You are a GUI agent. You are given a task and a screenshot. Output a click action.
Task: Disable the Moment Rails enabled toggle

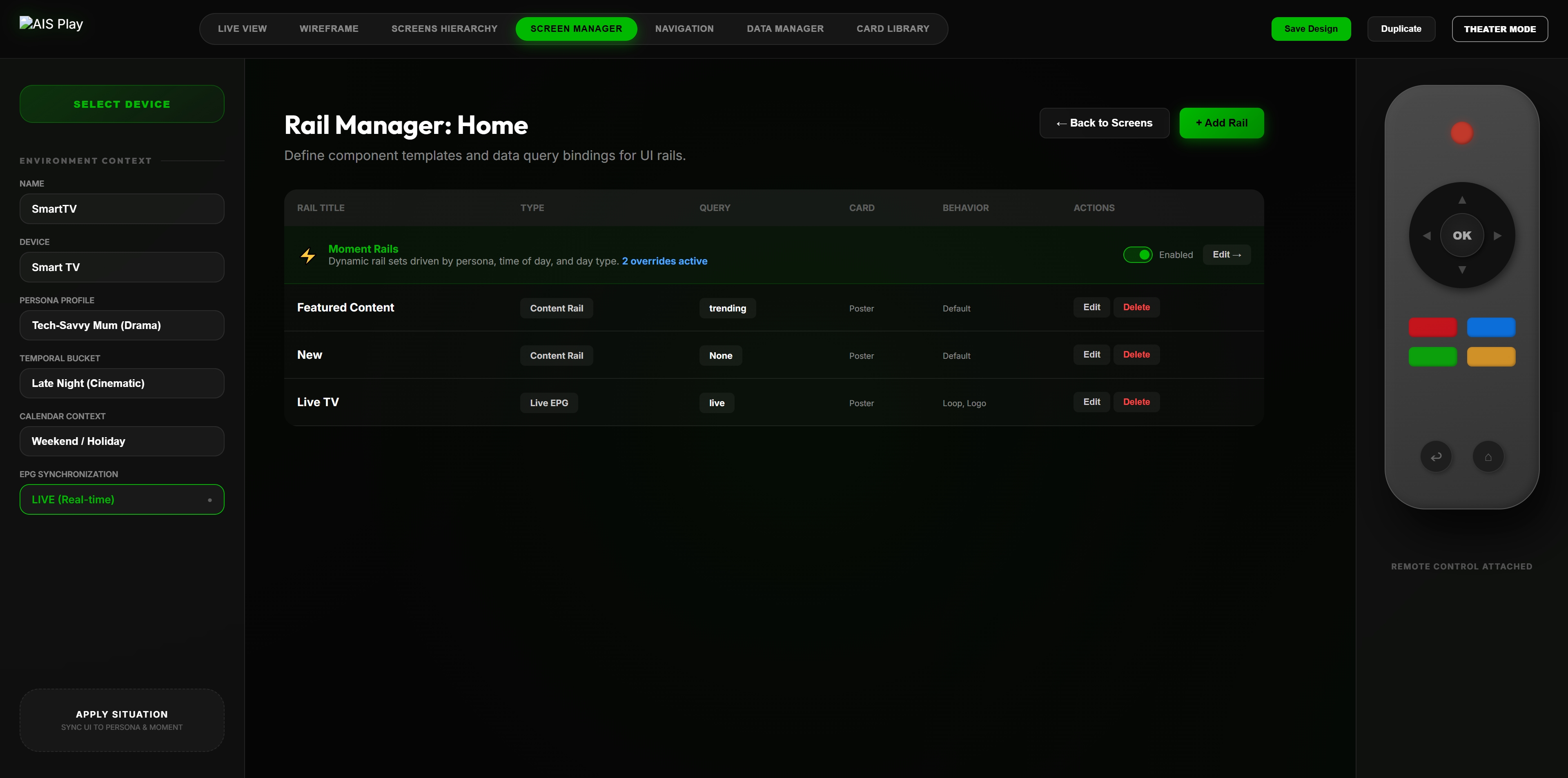coord(1137,255)
